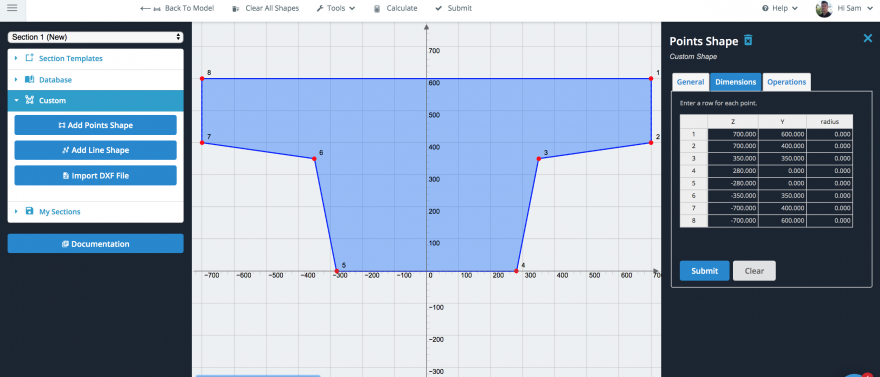Click the My Sections save icon
Image resolution: width=880 pixels, height=377 pixels.
[x=30, y=212]
